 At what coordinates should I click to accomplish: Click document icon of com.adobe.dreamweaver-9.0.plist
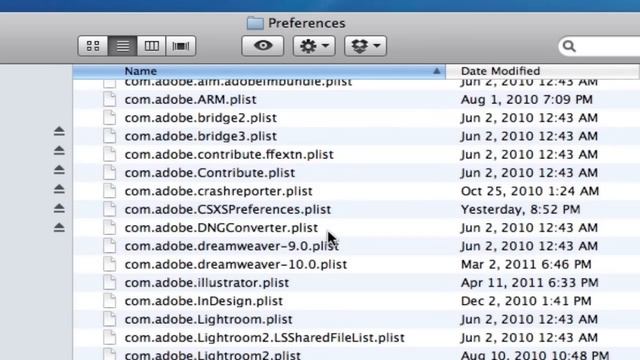[x=109, y=246]
